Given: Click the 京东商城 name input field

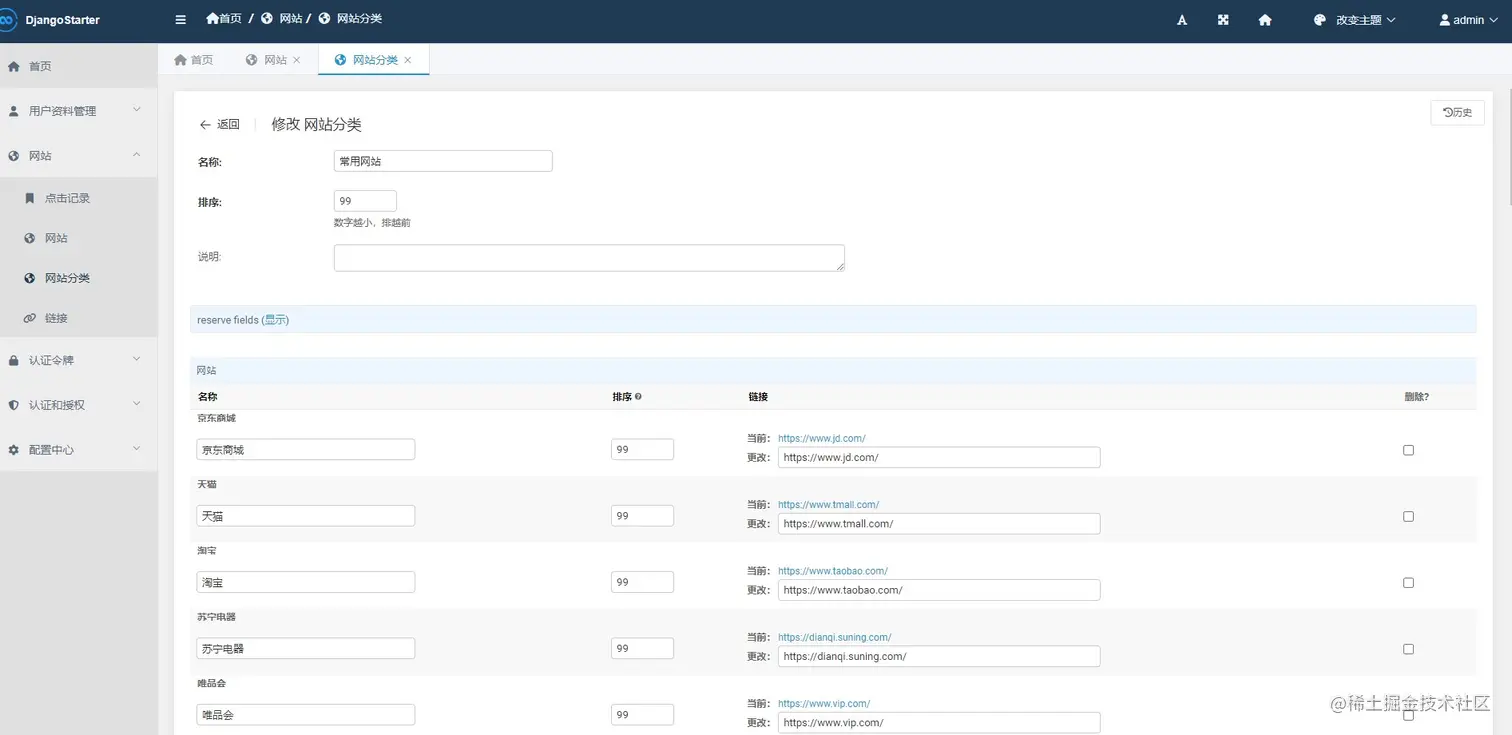Looking at the screenshot, I should 306,450.
